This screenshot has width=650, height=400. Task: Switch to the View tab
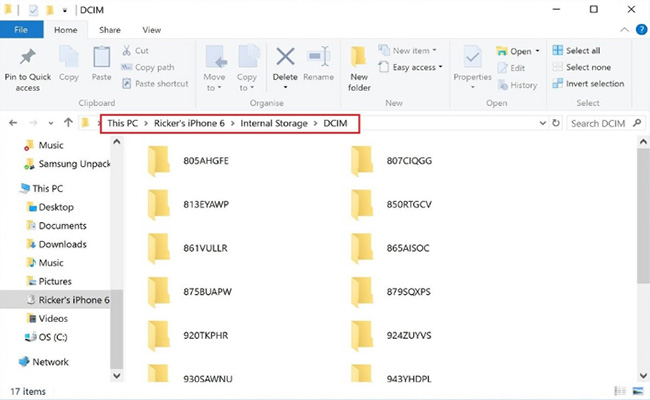point(152,30)
